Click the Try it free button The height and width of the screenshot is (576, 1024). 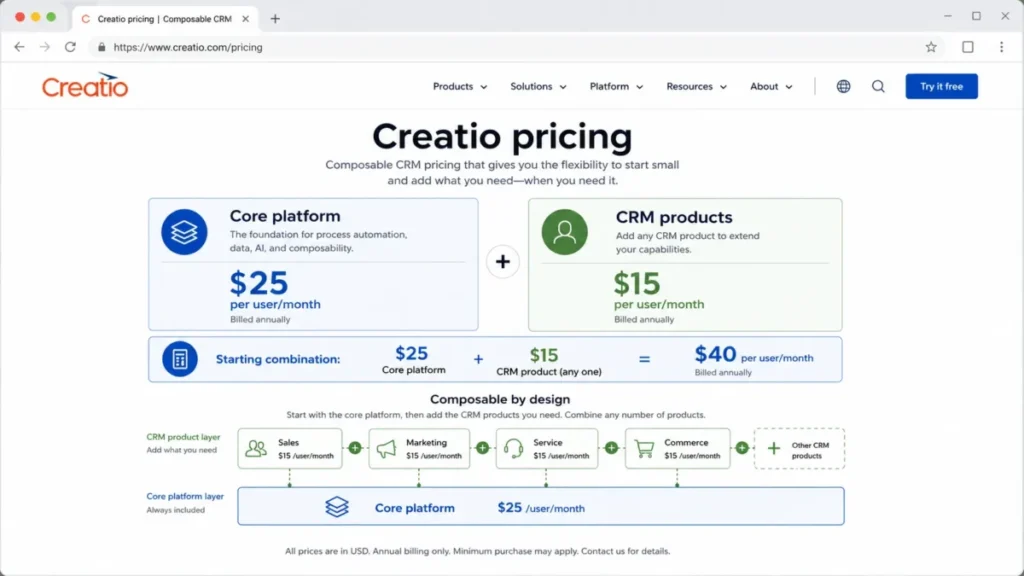(x=941, y=86)
